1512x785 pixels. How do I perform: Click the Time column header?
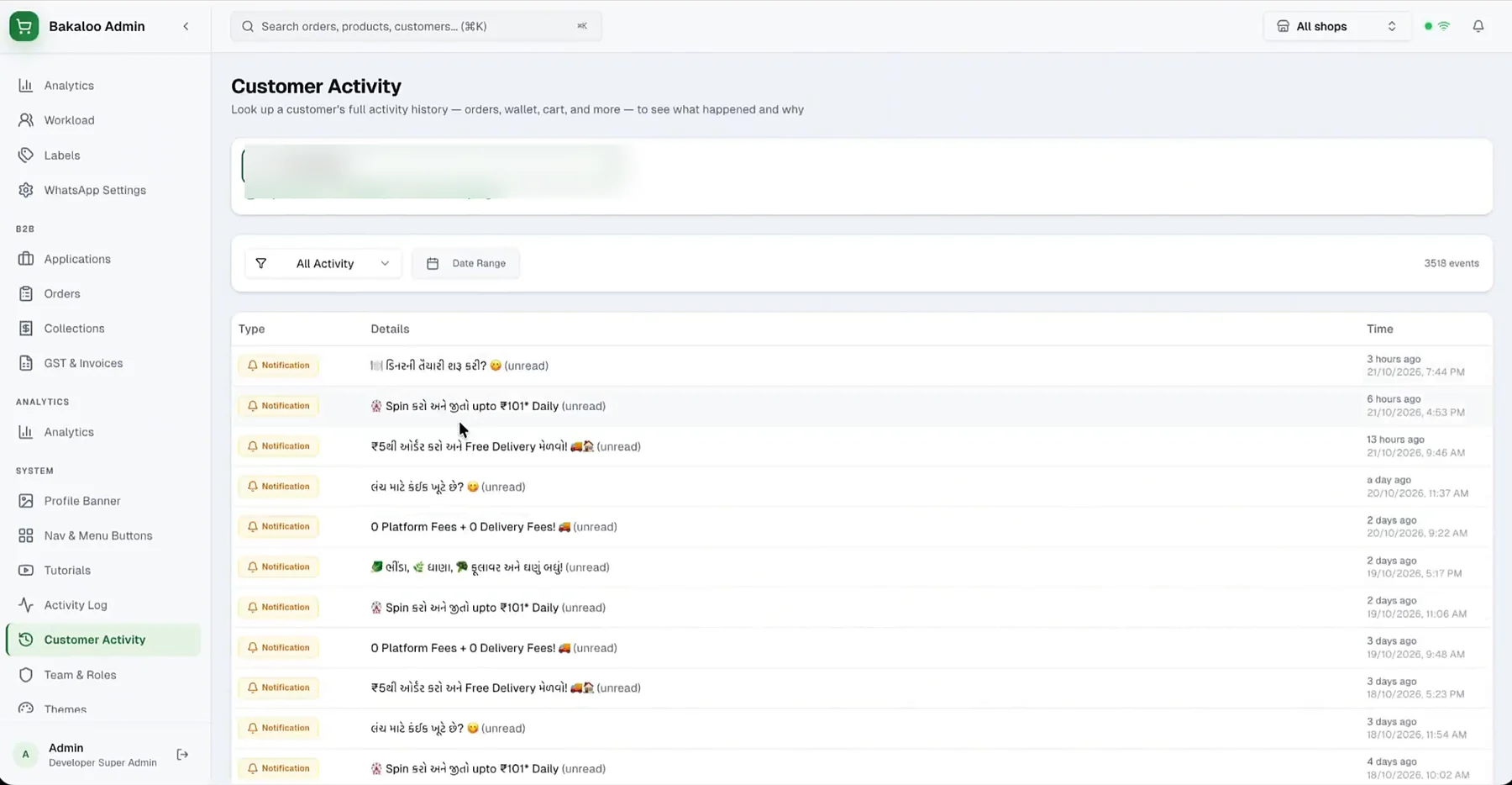click(1379, 329)
